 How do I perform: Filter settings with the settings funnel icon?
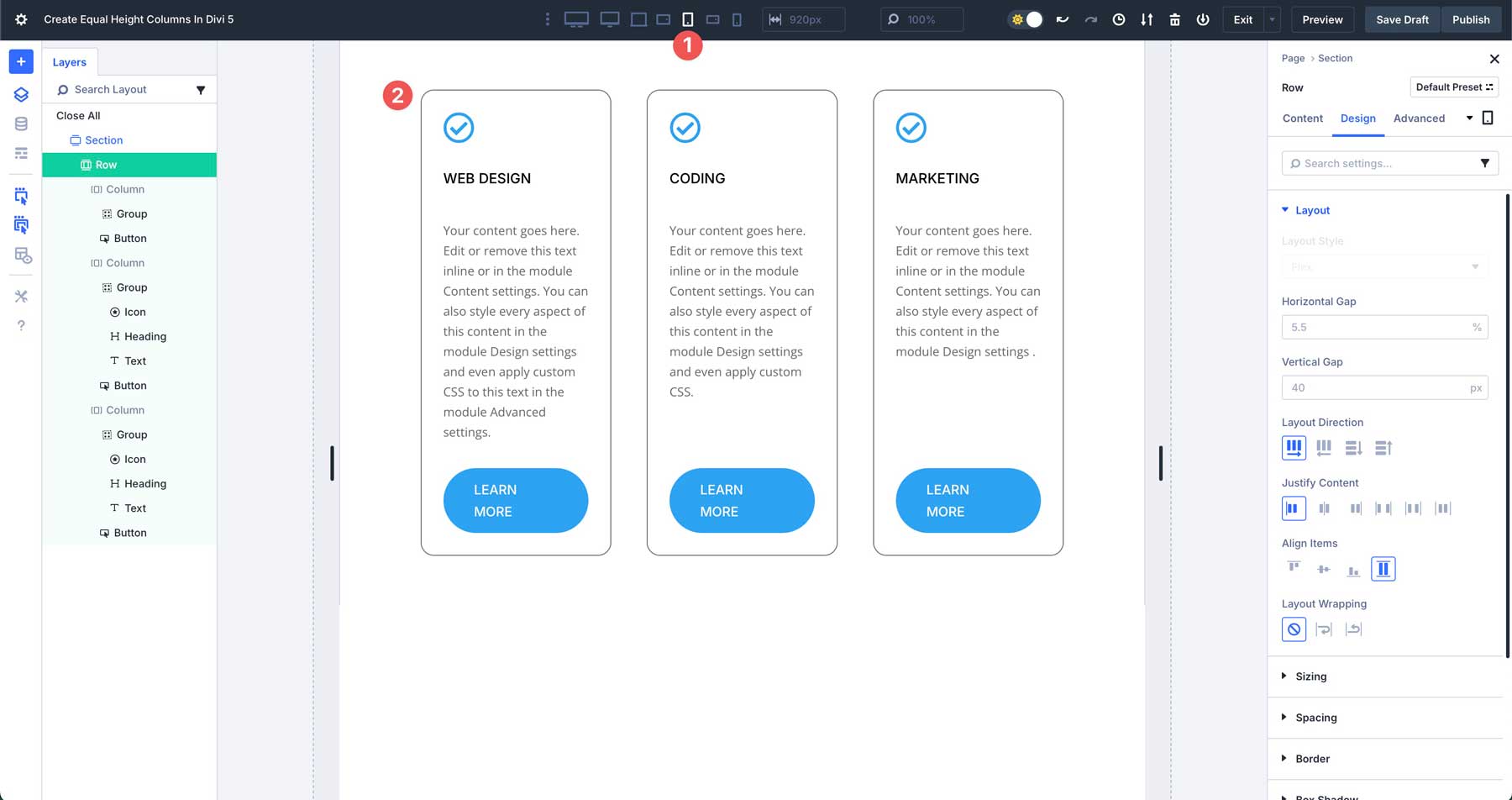pos(1485,163)
